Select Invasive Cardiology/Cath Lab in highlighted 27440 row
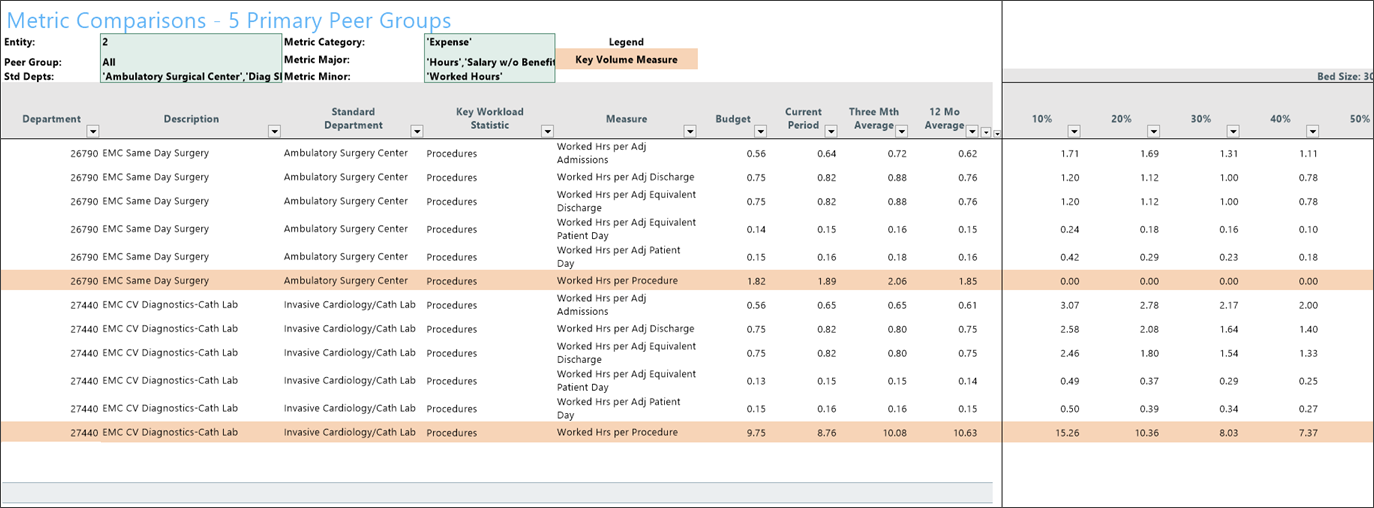This screenshot has width=1374, height=508. 350,433
